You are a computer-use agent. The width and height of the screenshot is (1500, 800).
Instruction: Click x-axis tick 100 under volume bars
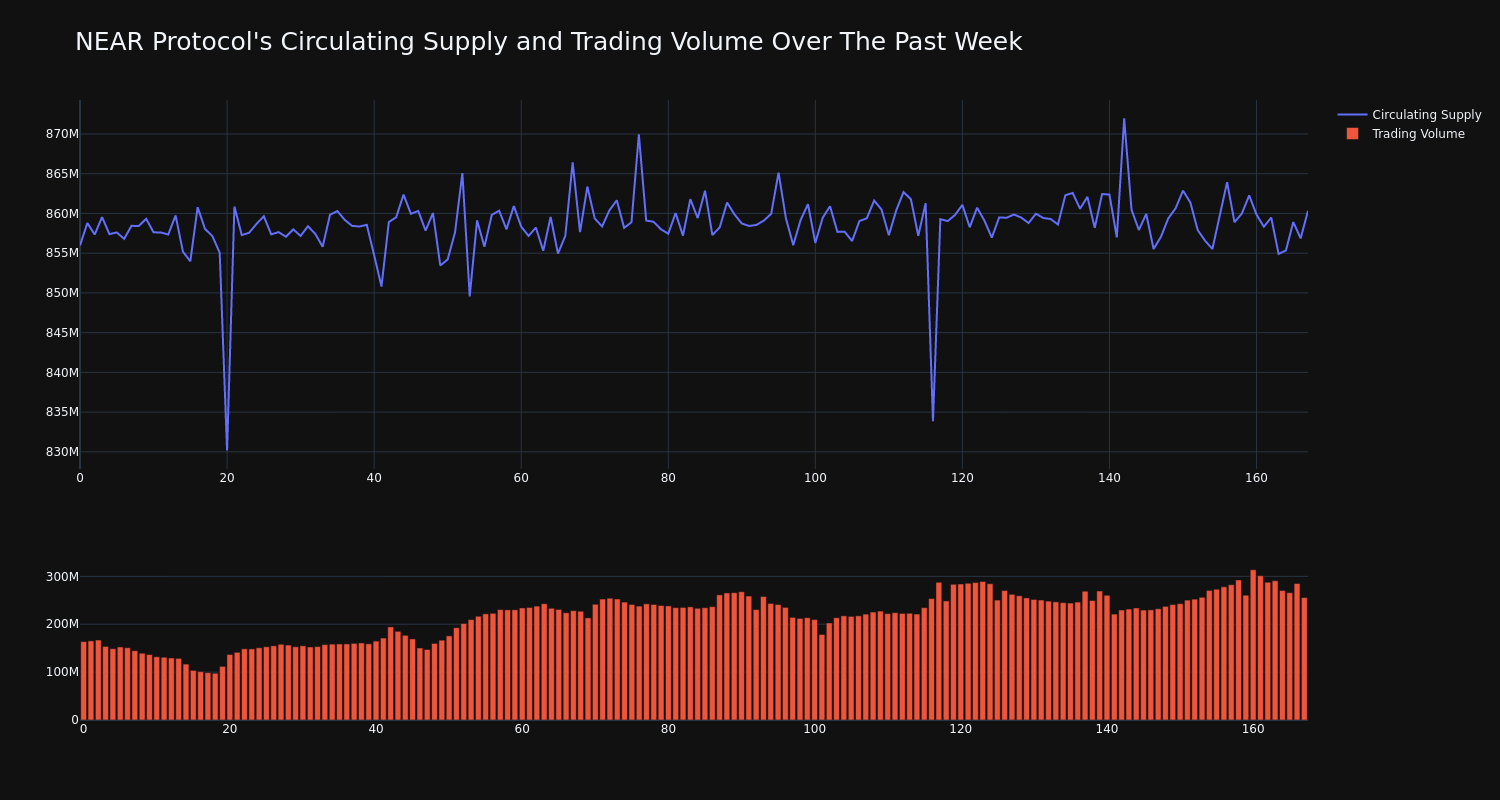[x=815, y=729]
